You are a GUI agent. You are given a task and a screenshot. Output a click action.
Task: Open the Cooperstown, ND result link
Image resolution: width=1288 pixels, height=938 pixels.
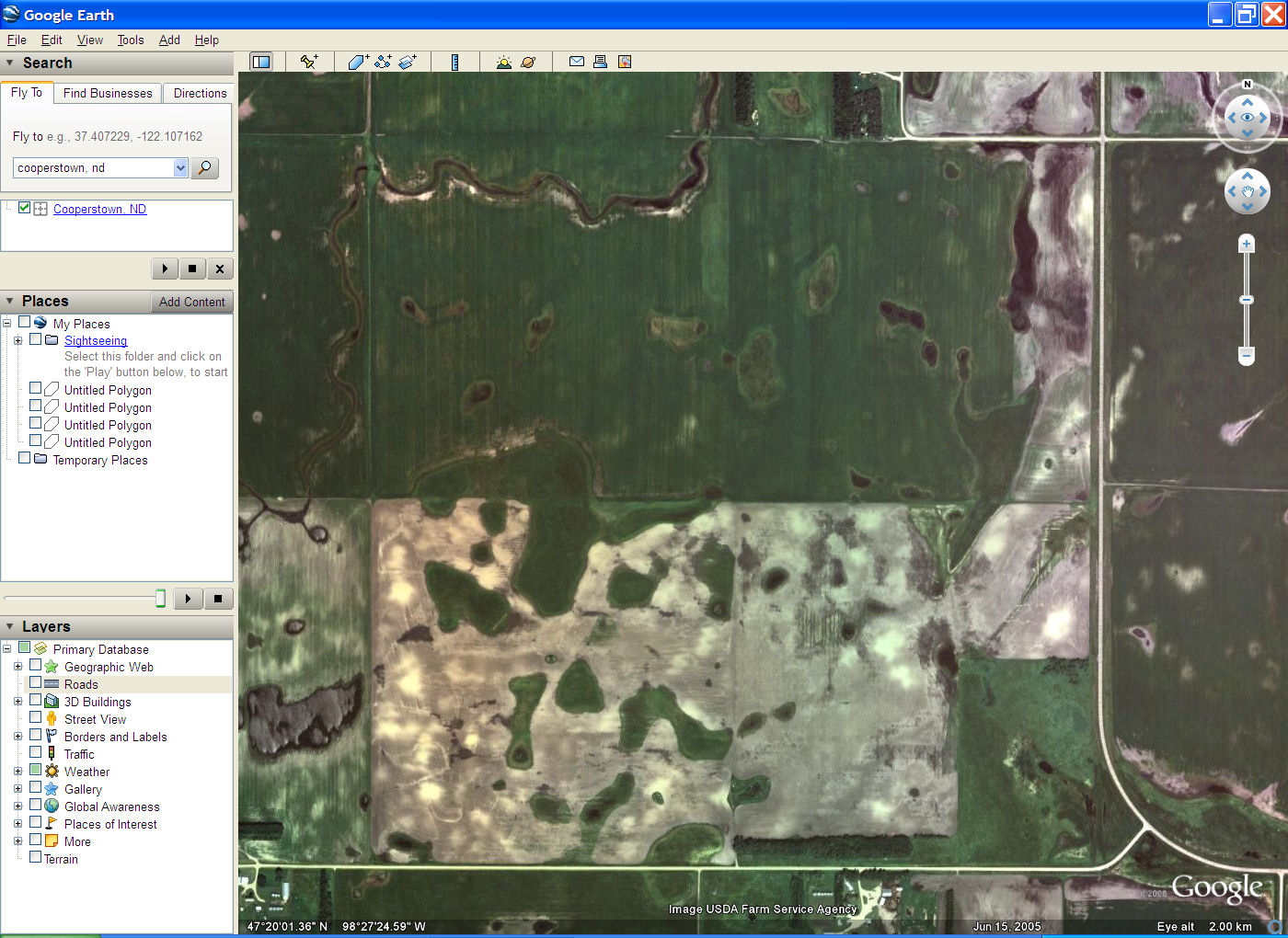pyautogui.click(x=99, y=209)
